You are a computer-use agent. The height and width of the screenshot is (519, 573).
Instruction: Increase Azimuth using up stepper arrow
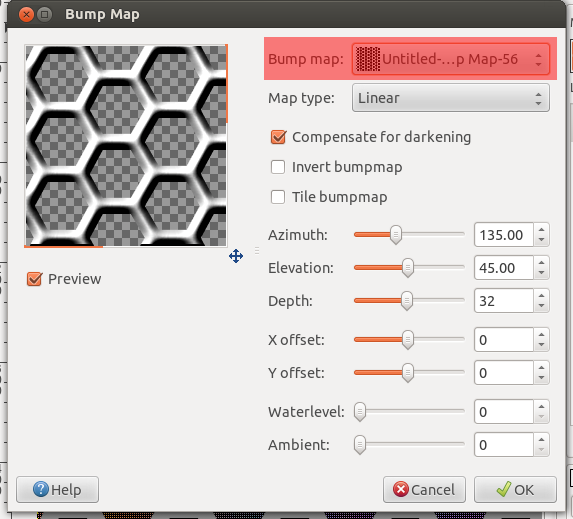click(541, 230)
